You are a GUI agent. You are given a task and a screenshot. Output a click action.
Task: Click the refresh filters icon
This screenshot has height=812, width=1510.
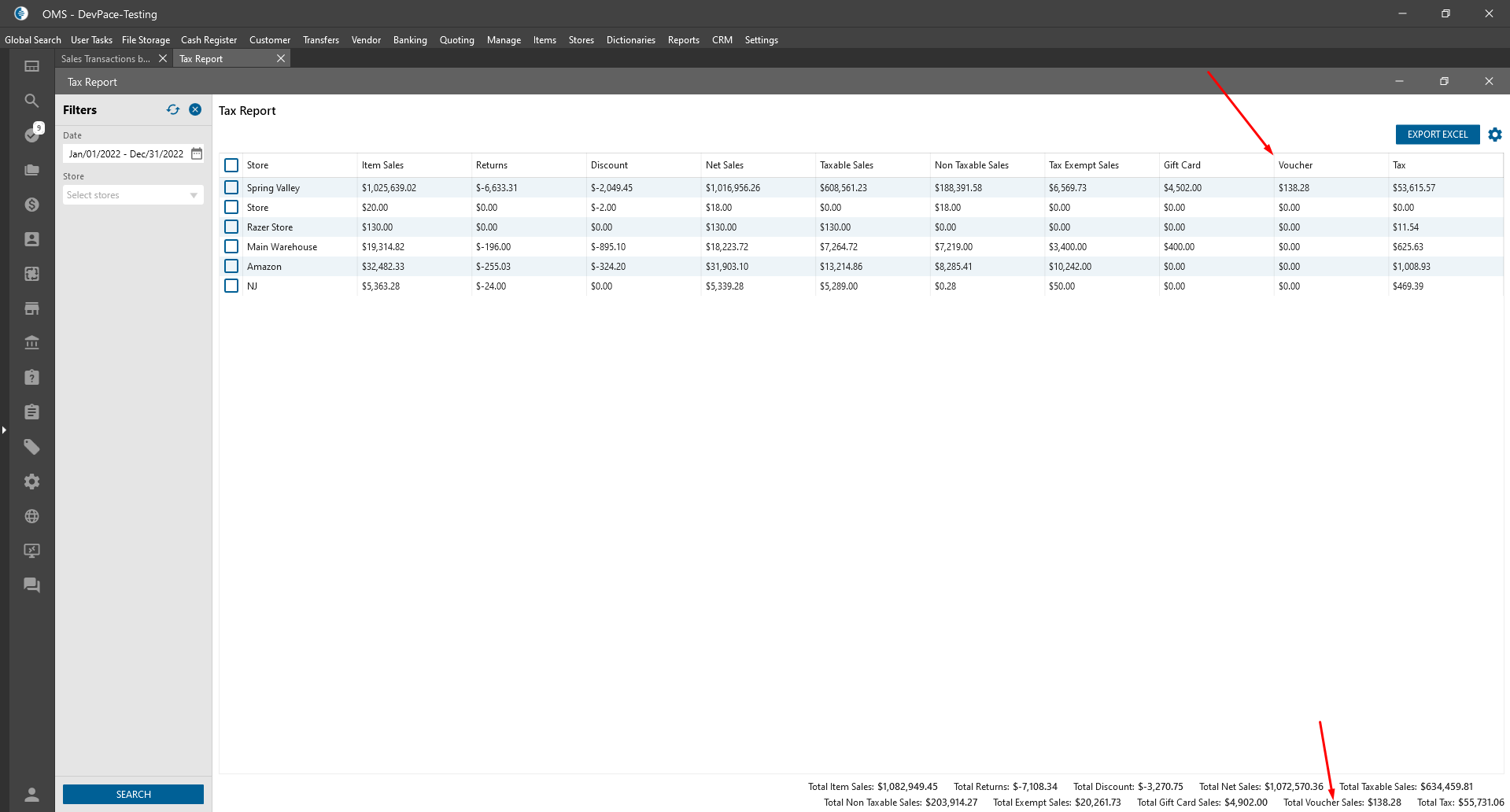coord(173,110)
